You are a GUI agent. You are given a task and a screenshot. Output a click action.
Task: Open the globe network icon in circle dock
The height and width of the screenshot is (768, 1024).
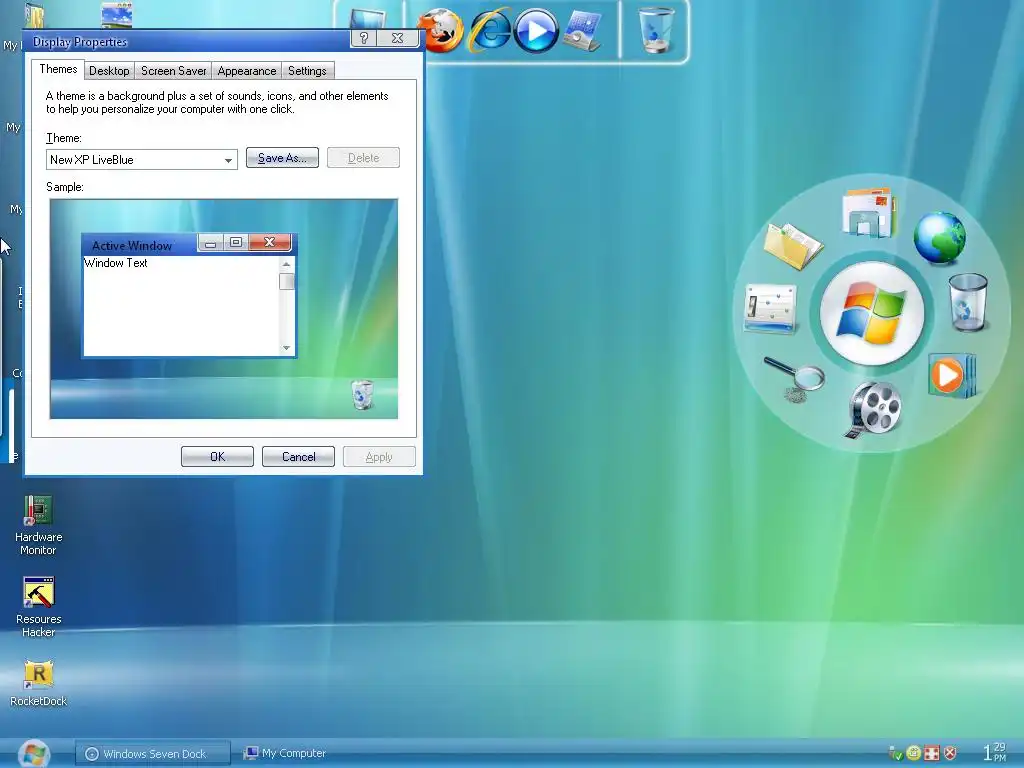click(x=940, y=238)
